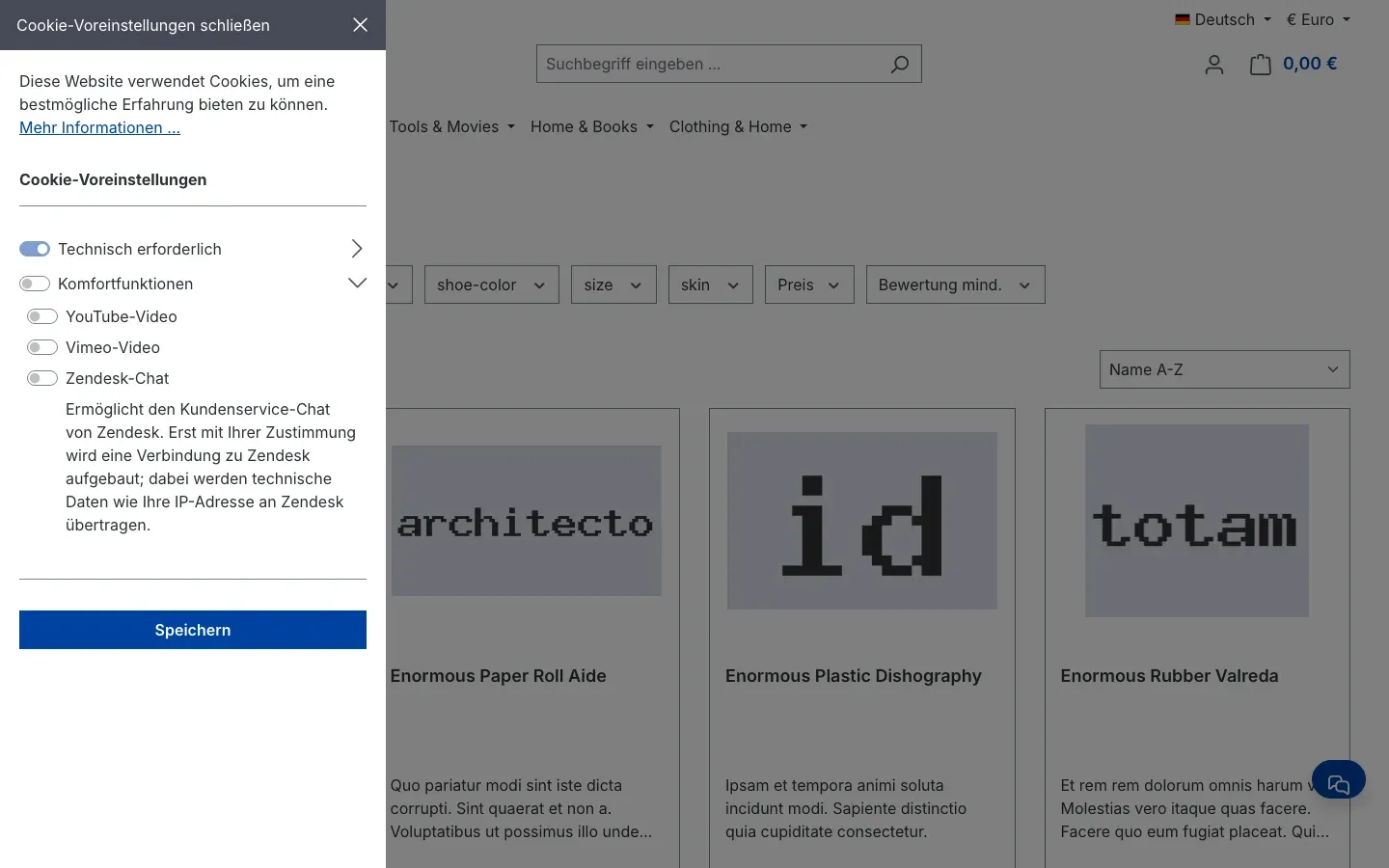Image resolution: width=1389 pixels, height=868 pixels.
Task: Open the Preis filter dropdown
Action: (x=809, y=285)
